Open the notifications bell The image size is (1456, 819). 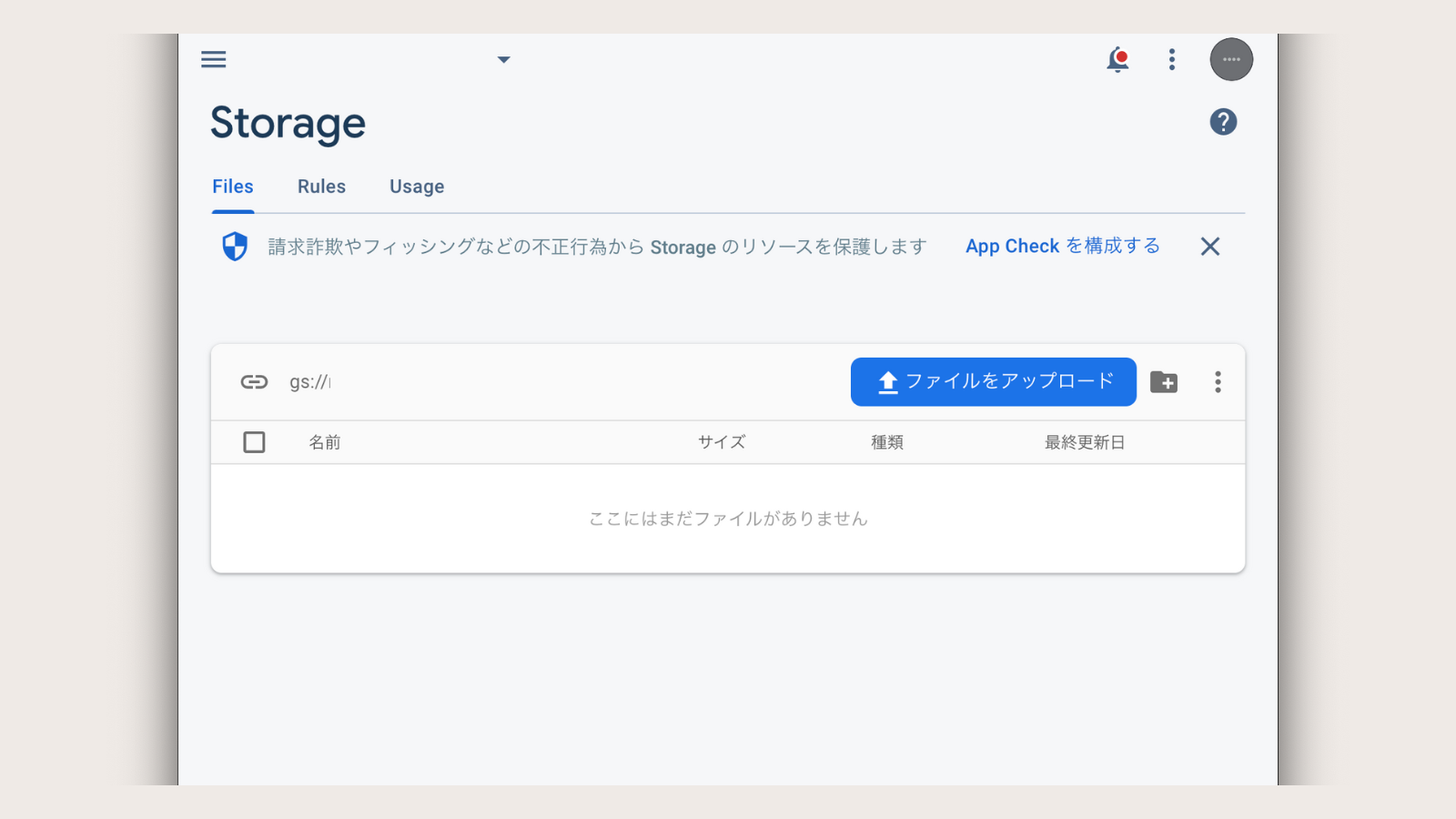[x=1118, y=60]
